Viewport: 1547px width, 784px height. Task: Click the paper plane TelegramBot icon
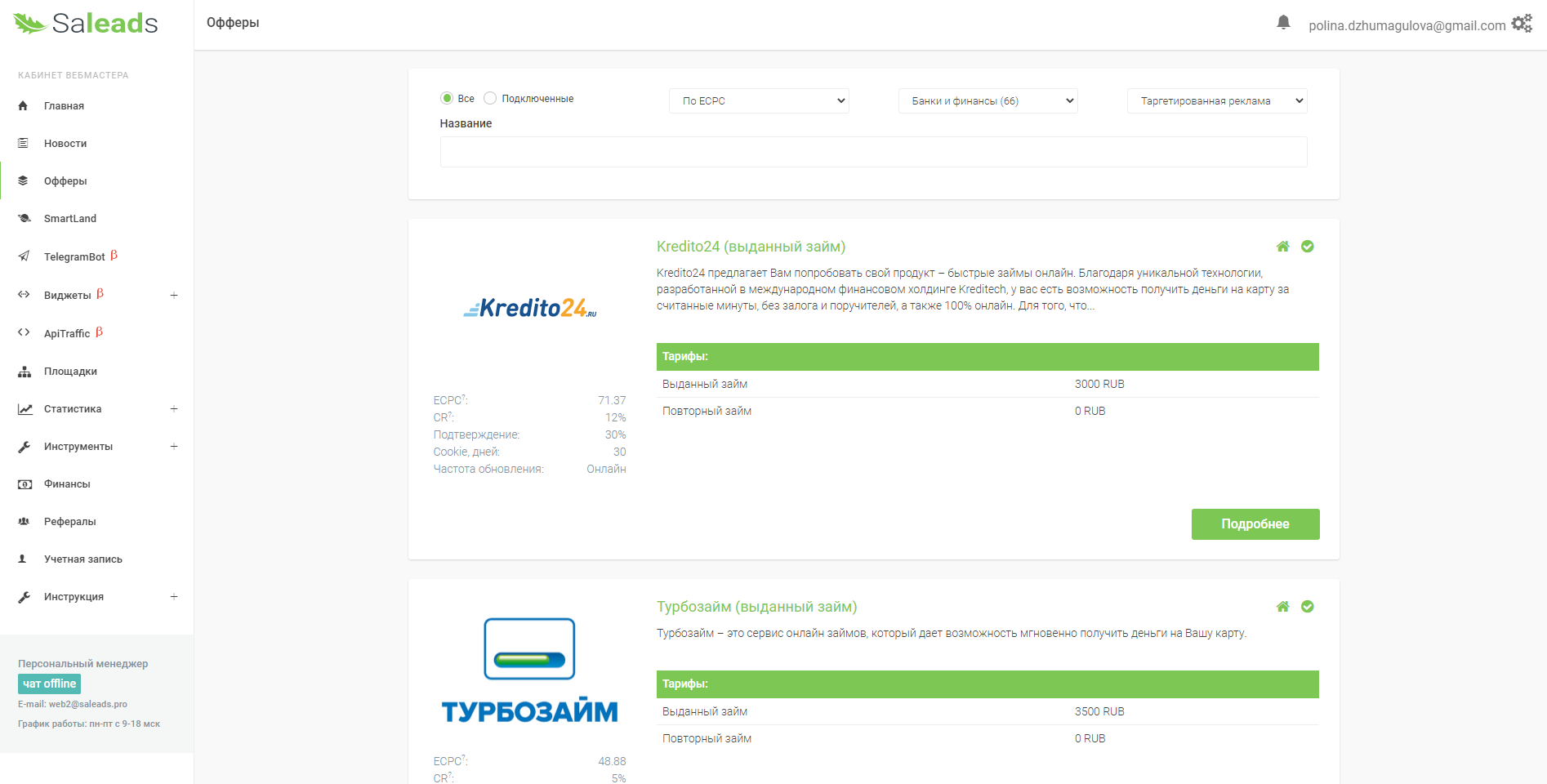pos(24,256)
